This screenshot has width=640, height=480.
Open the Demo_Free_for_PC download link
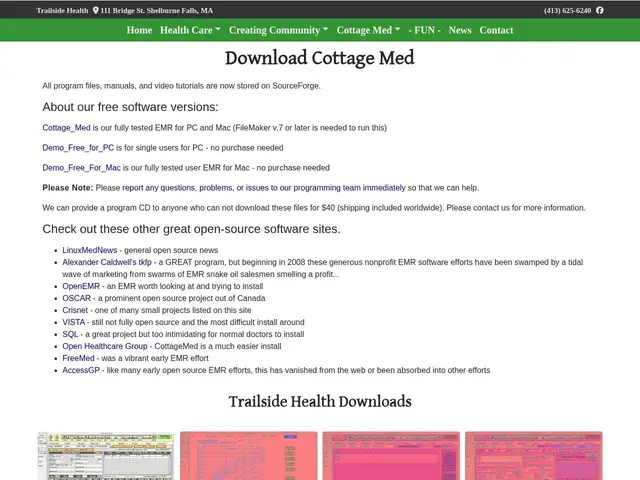coord(78,148)
